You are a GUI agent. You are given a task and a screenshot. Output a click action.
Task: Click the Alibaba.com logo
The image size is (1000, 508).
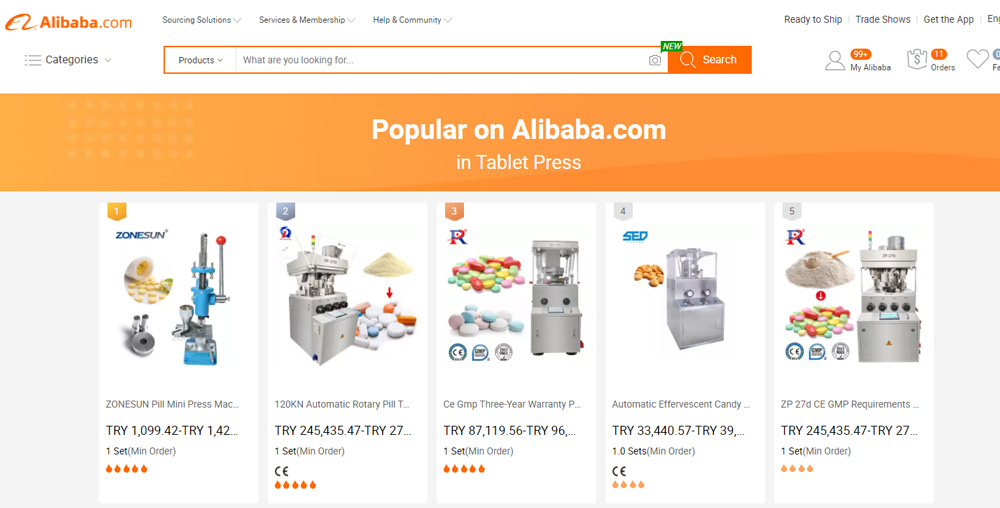pyautogui.click(x=68, y=22)
